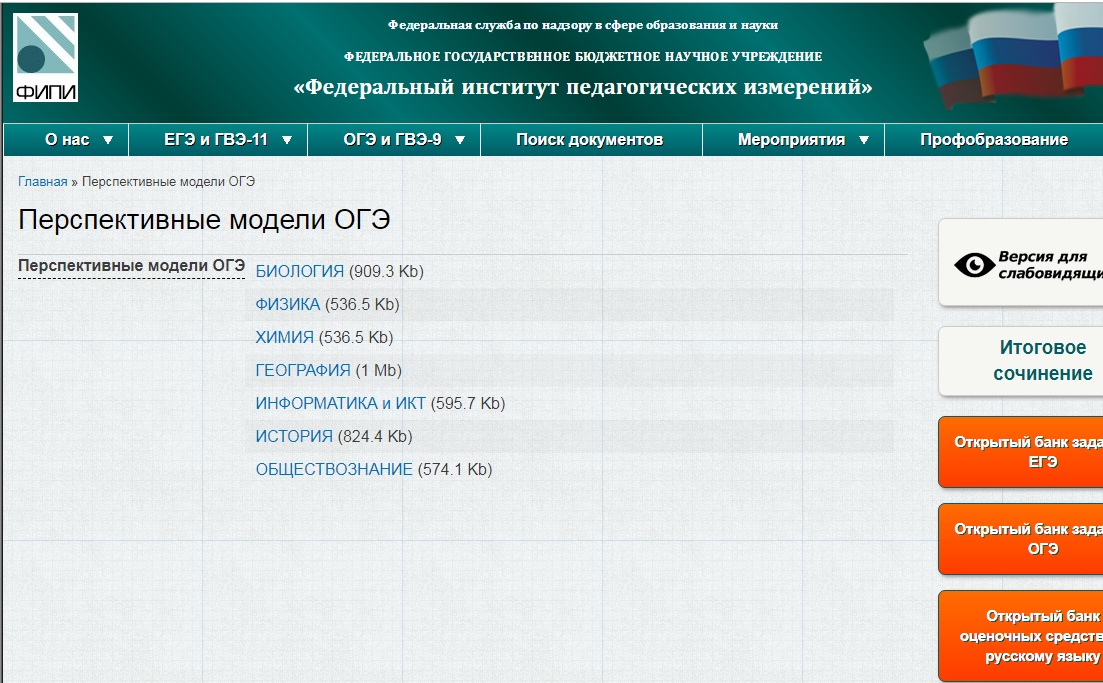The height and width of the screenshot is (683, 1103).
Task: Download the ОБЩЕСТВОЗНАНИЕ document
Action: click(334, 470)
